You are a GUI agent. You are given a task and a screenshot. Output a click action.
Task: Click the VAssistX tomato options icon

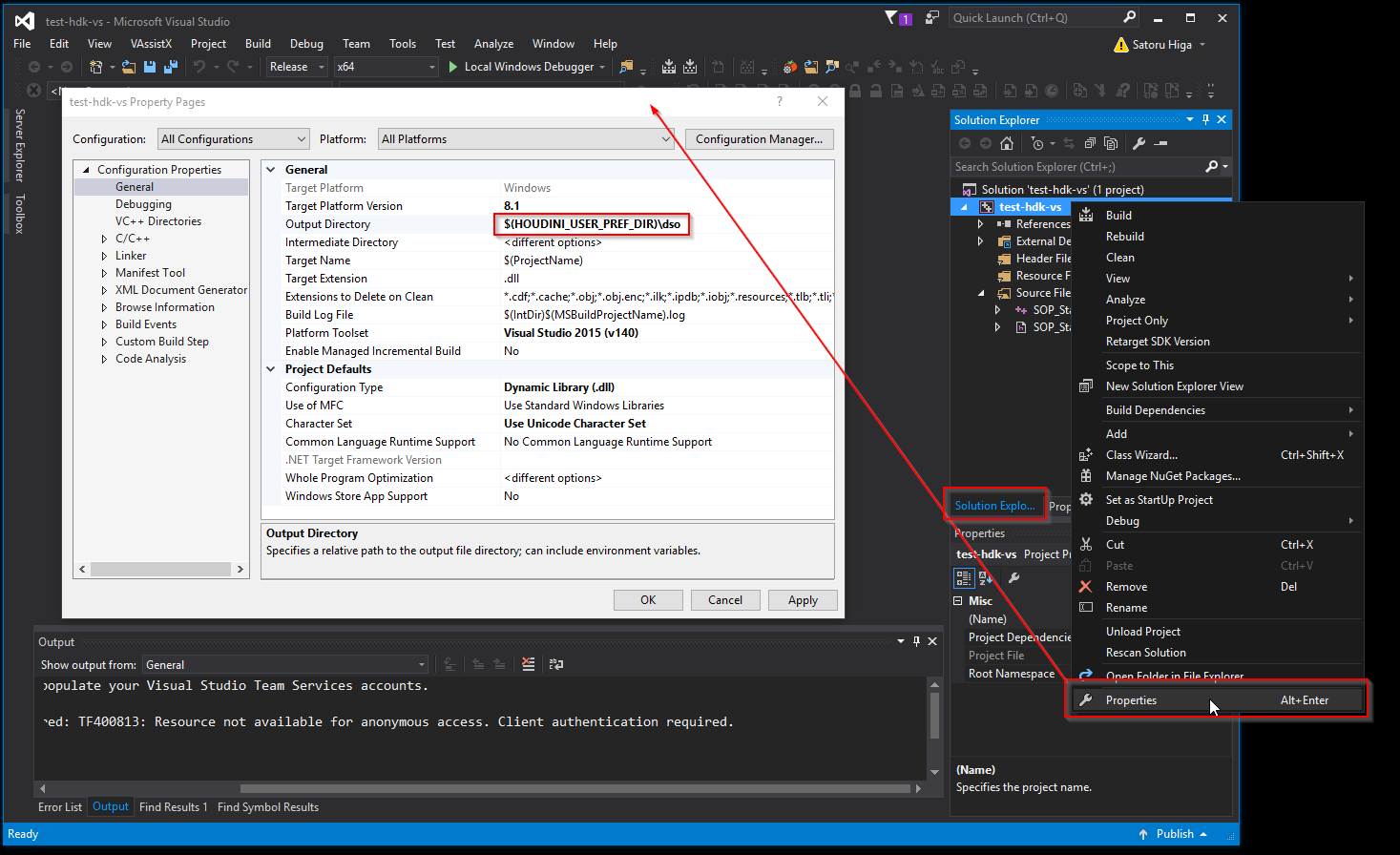point(789,67)
